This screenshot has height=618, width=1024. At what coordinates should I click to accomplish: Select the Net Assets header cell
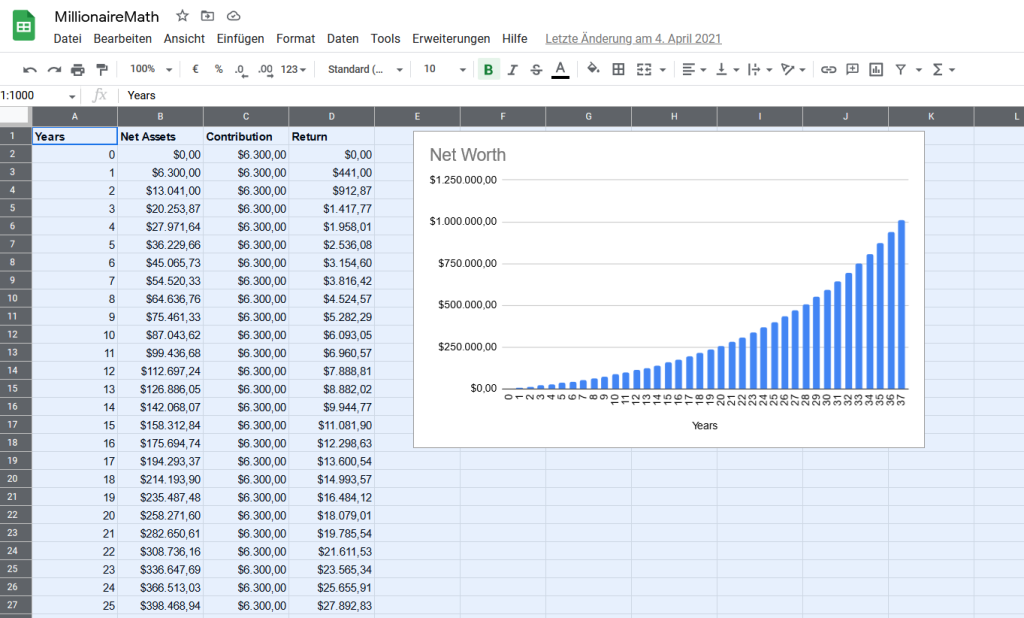tap(160, 136)
